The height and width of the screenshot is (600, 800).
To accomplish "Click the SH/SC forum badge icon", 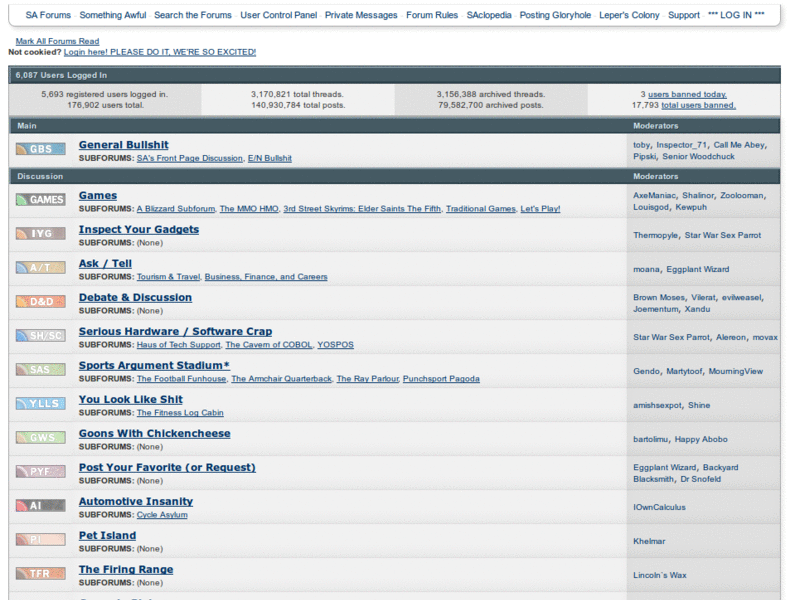I will (40, 336).
